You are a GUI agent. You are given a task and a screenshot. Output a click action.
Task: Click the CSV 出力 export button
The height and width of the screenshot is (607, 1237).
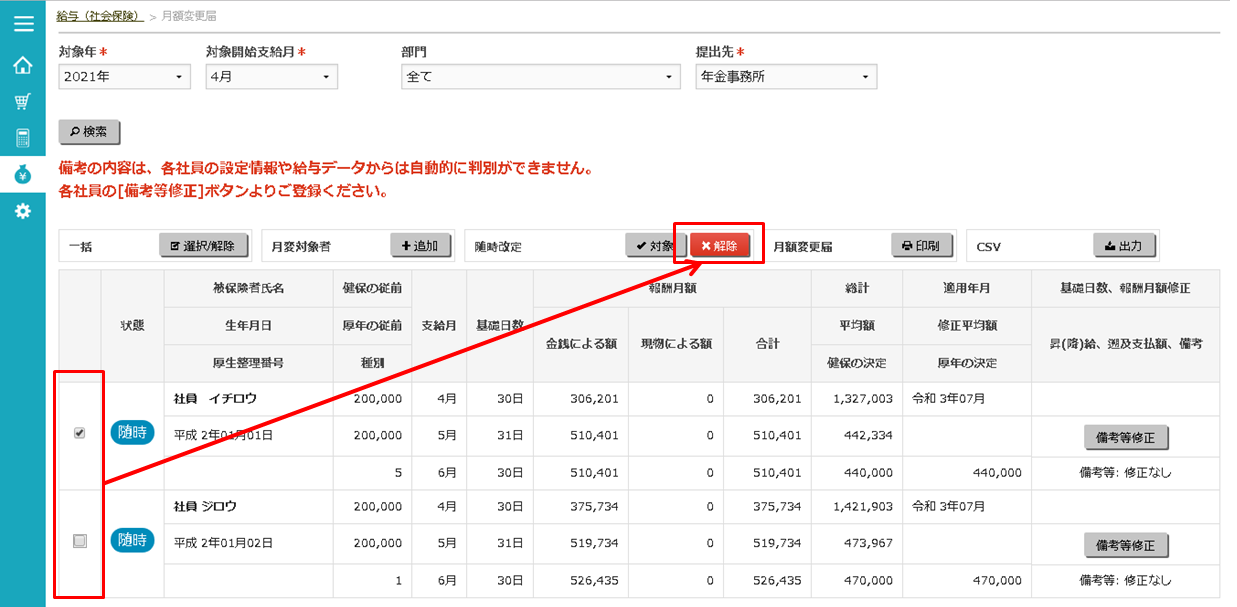(1124, 246)
